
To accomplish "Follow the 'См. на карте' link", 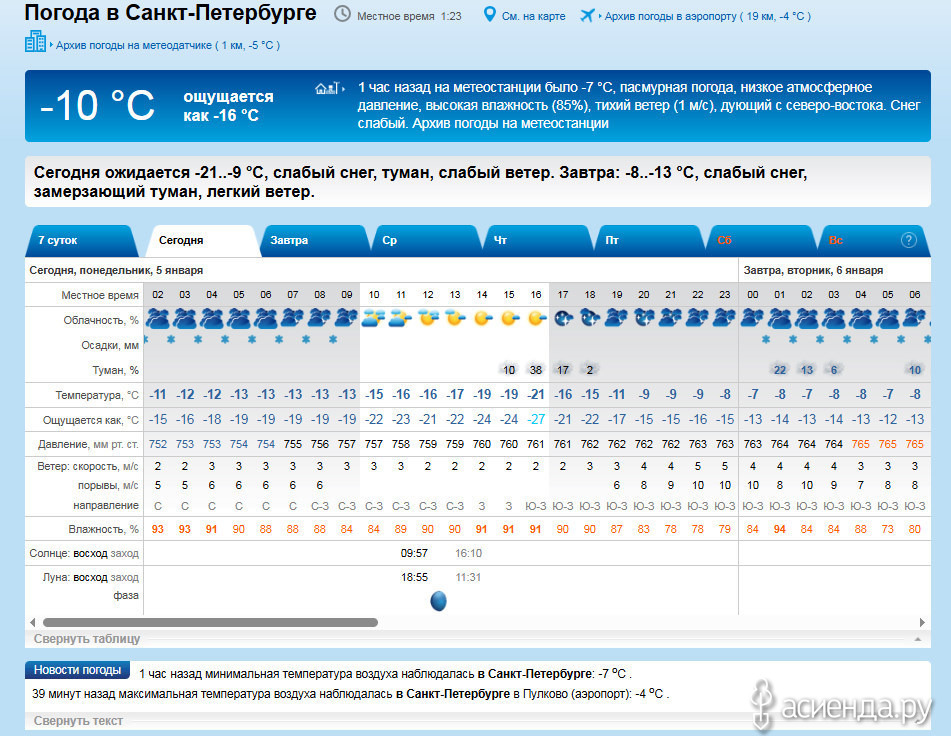I will point(533,16).
